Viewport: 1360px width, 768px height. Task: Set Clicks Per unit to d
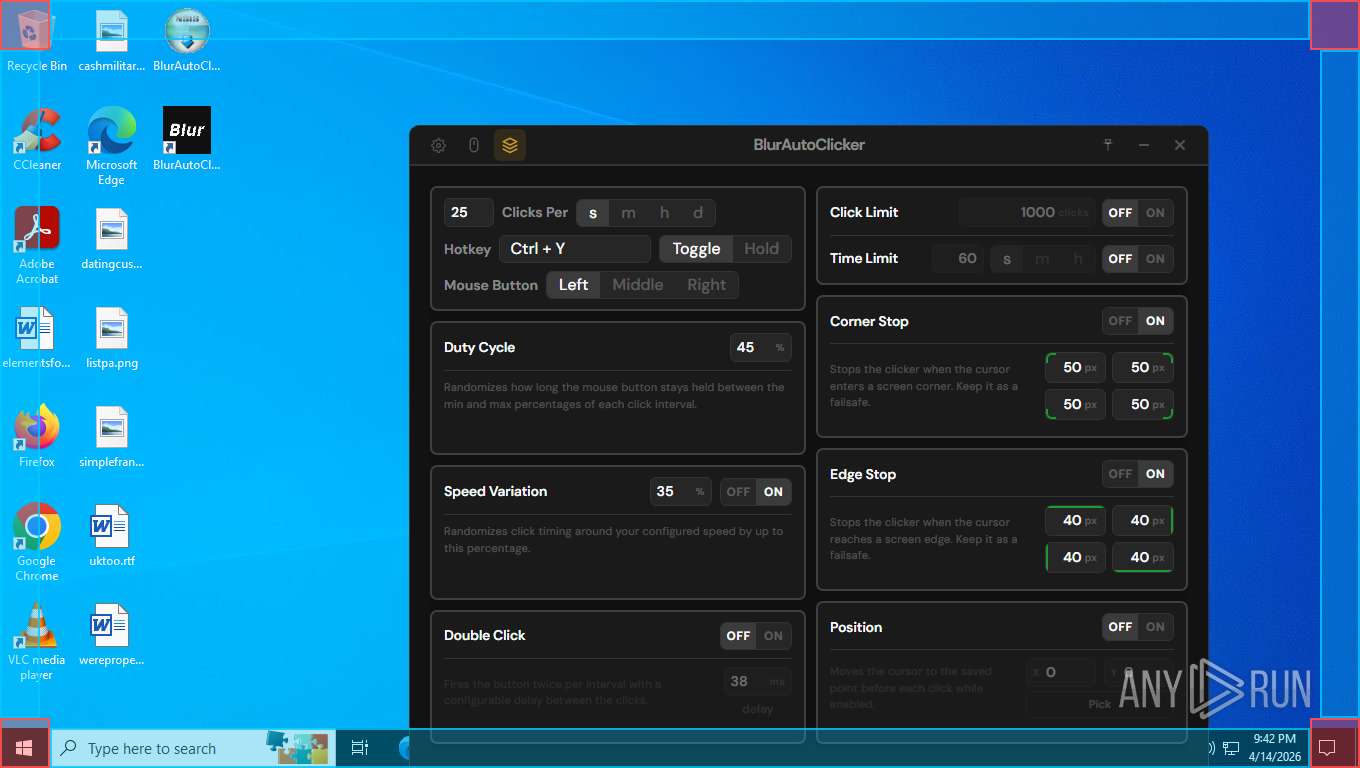pos(698,213)
